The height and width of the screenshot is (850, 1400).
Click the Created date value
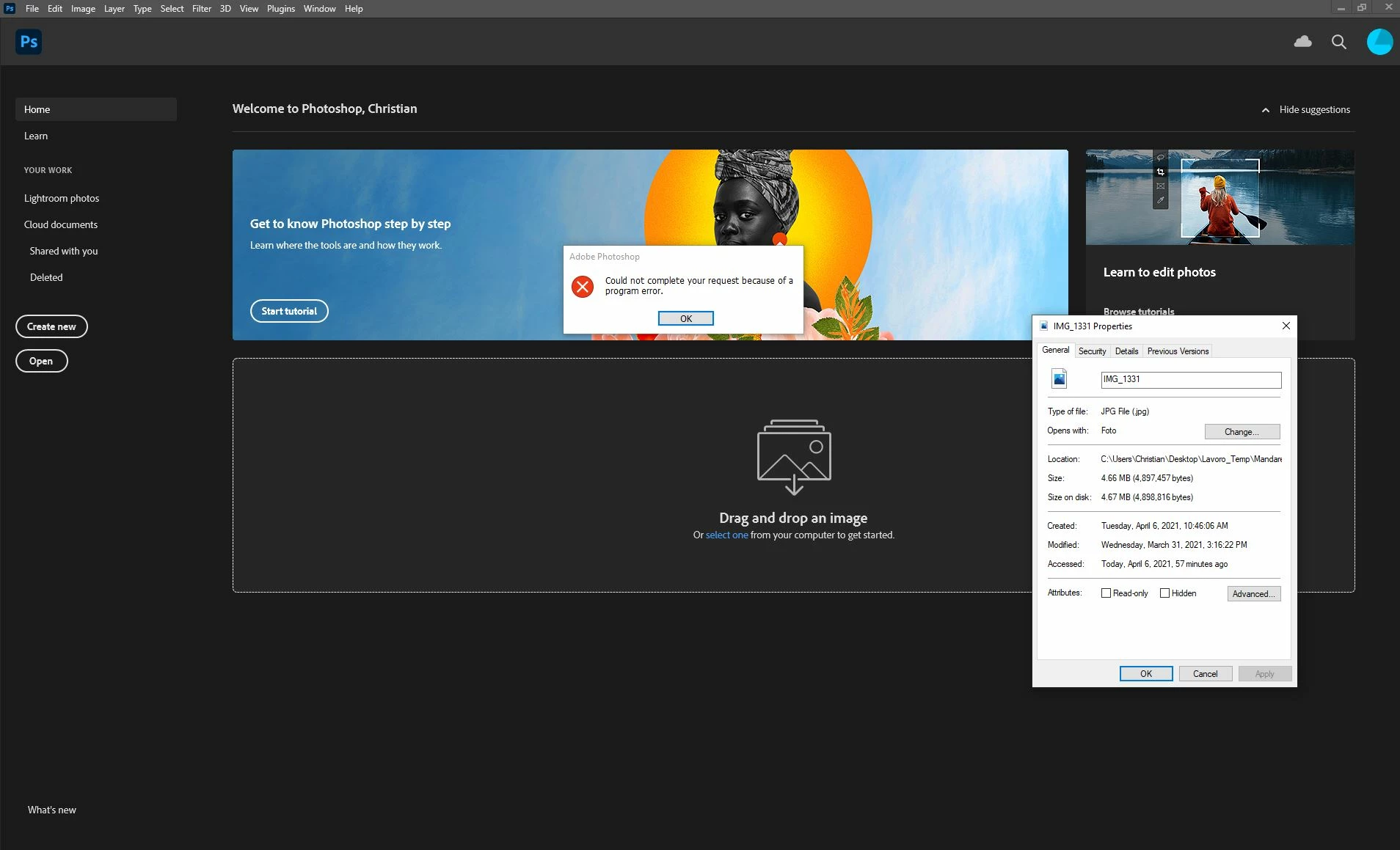[1164, 526]
